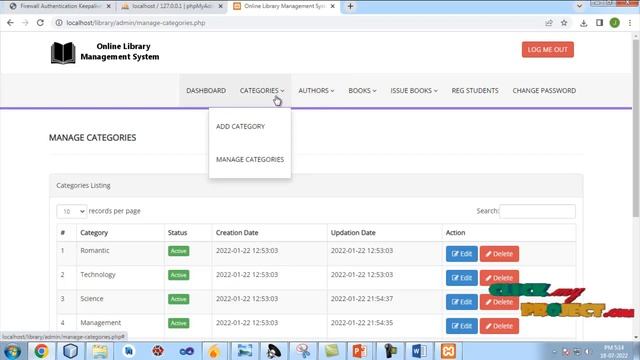Image resolution: width=640 pixels, height=360 pixels.
Task: Open the records per page selector
Action: [71, 211]
